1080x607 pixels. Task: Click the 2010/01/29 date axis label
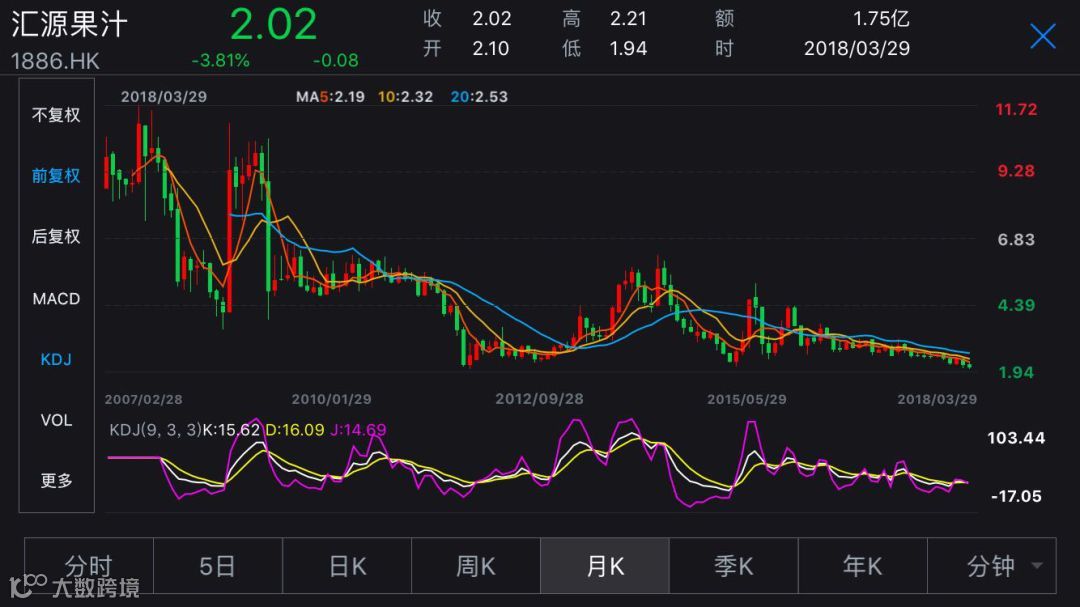(x=331, y=399)
